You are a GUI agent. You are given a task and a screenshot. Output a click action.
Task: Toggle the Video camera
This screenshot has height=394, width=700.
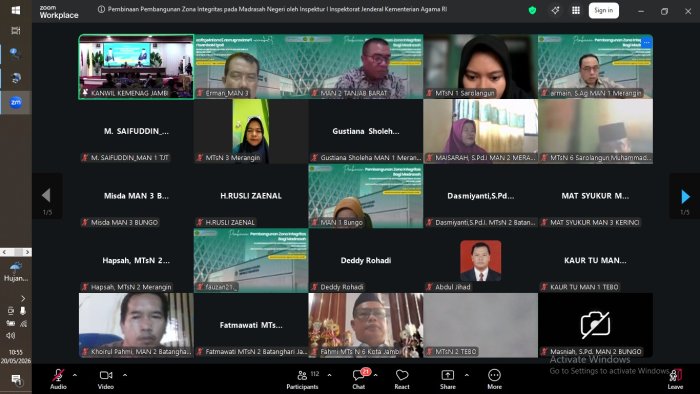point(106,379)
